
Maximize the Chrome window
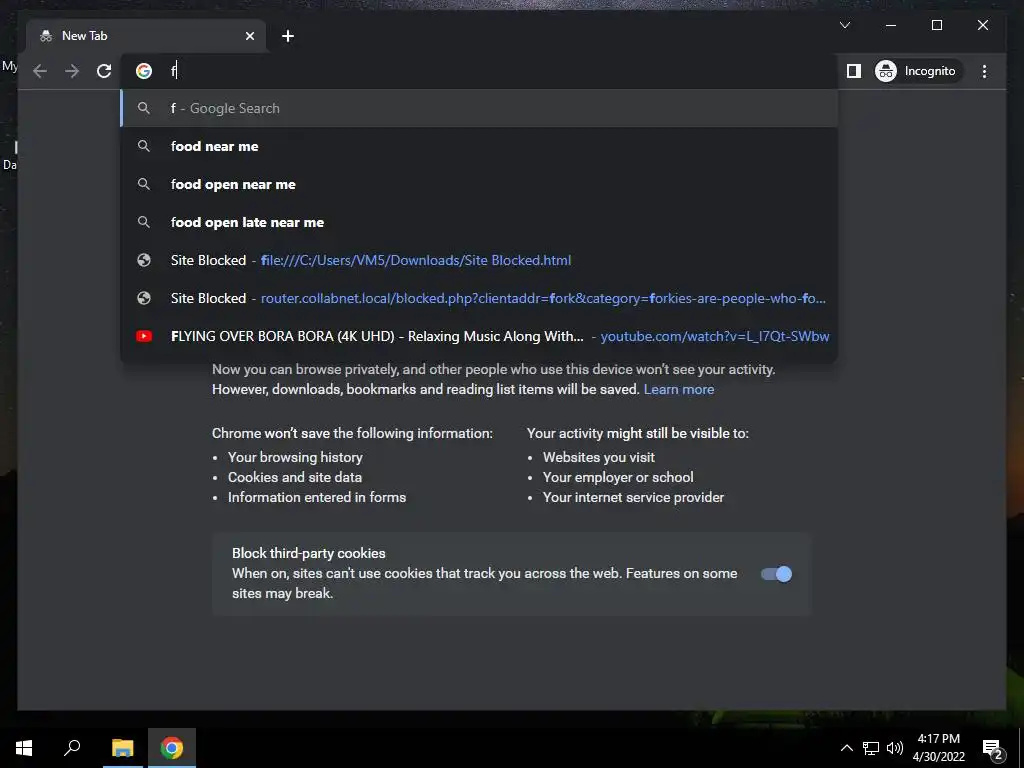(936, 25)
